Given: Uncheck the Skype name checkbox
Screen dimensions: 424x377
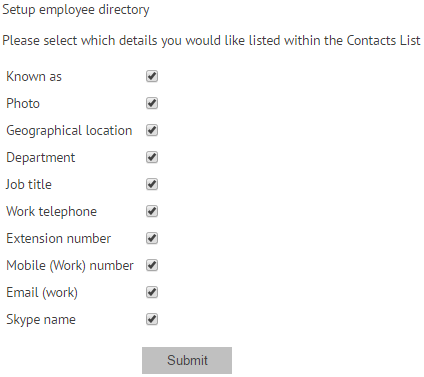Looking at the screenshot, I should [x=152, y=319].
